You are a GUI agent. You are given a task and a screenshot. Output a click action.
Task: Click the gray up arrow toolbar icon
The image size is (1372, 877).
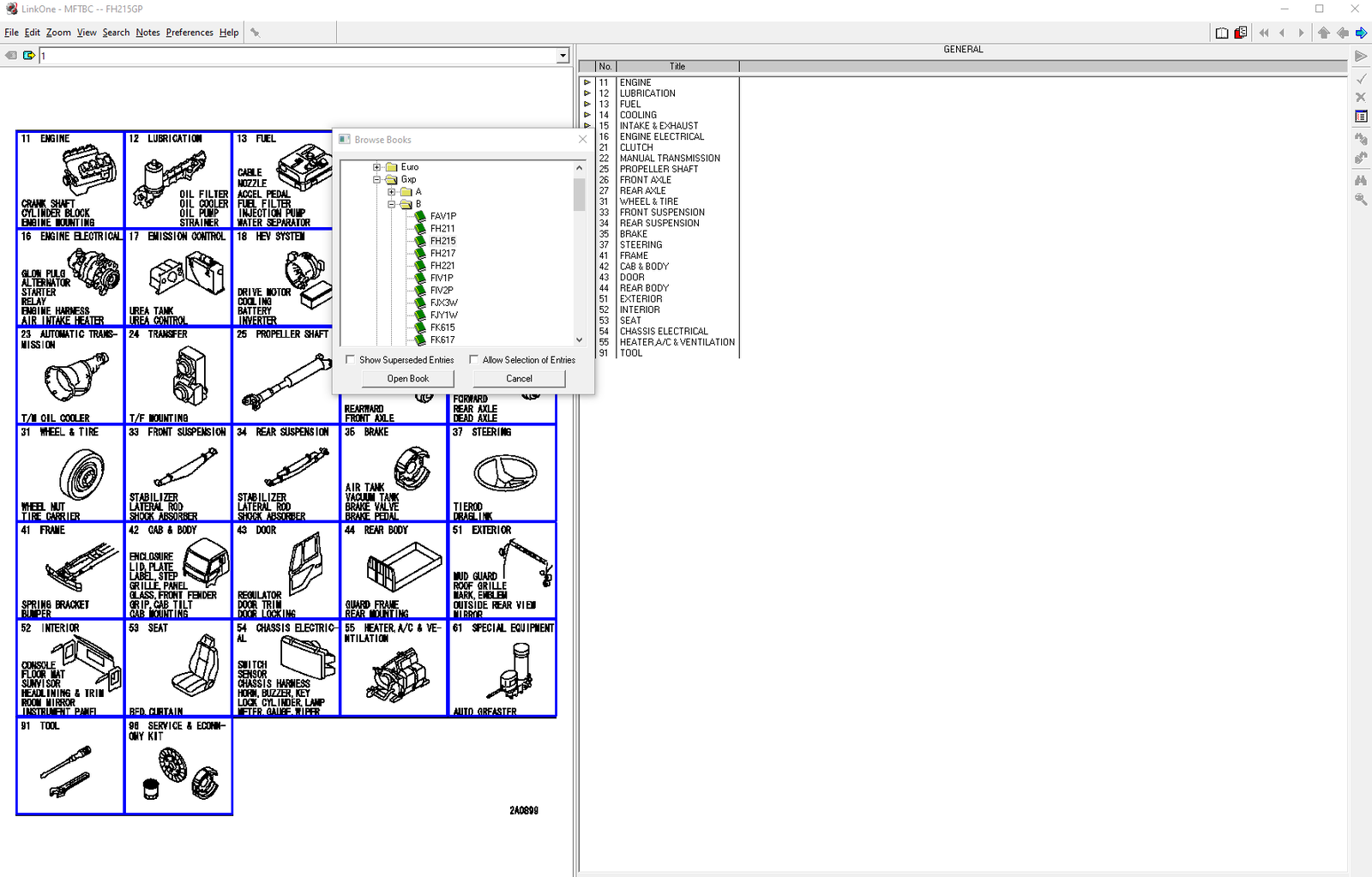tap(1324, 33)
